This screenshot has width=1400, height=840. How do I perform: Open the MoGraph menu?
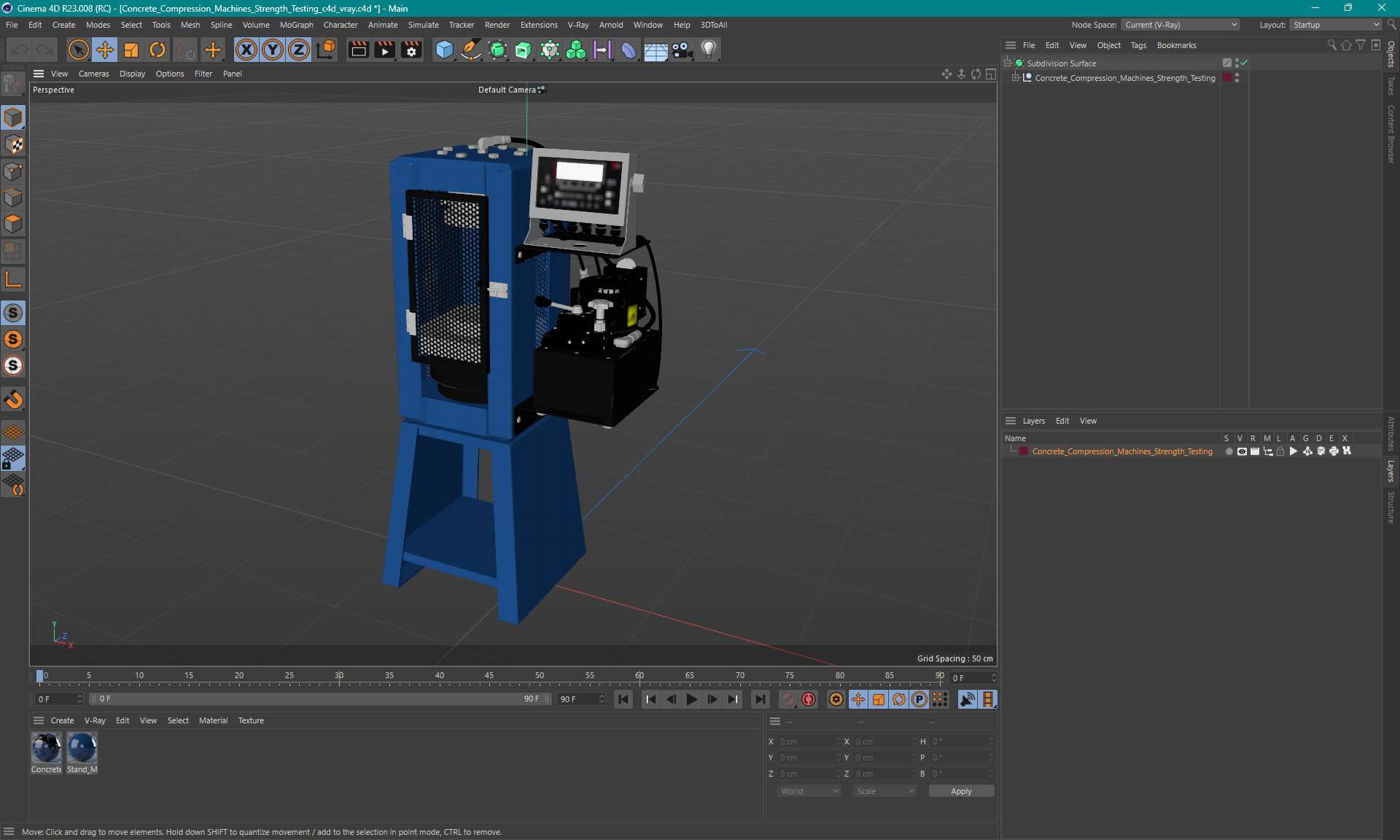click(297, 25)
